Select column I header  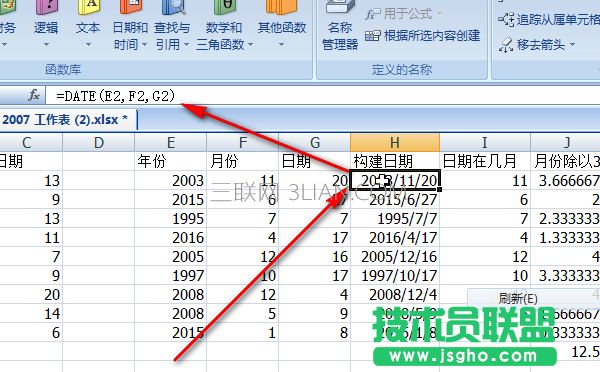pos(485,143)
